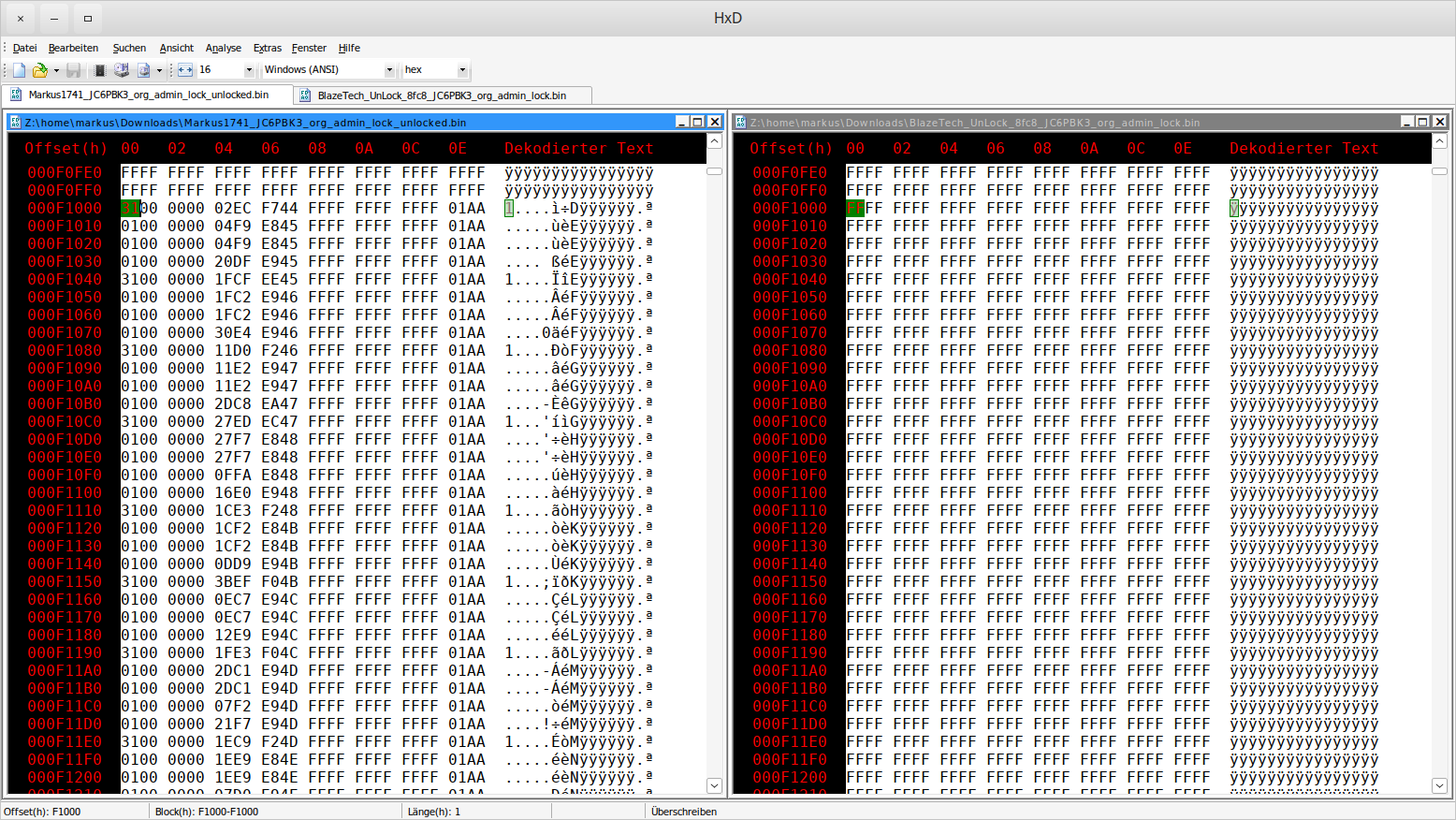Click the bytes-per-row width arrows icon
This screenshot has width=1456, height=820.
[185, 70]
